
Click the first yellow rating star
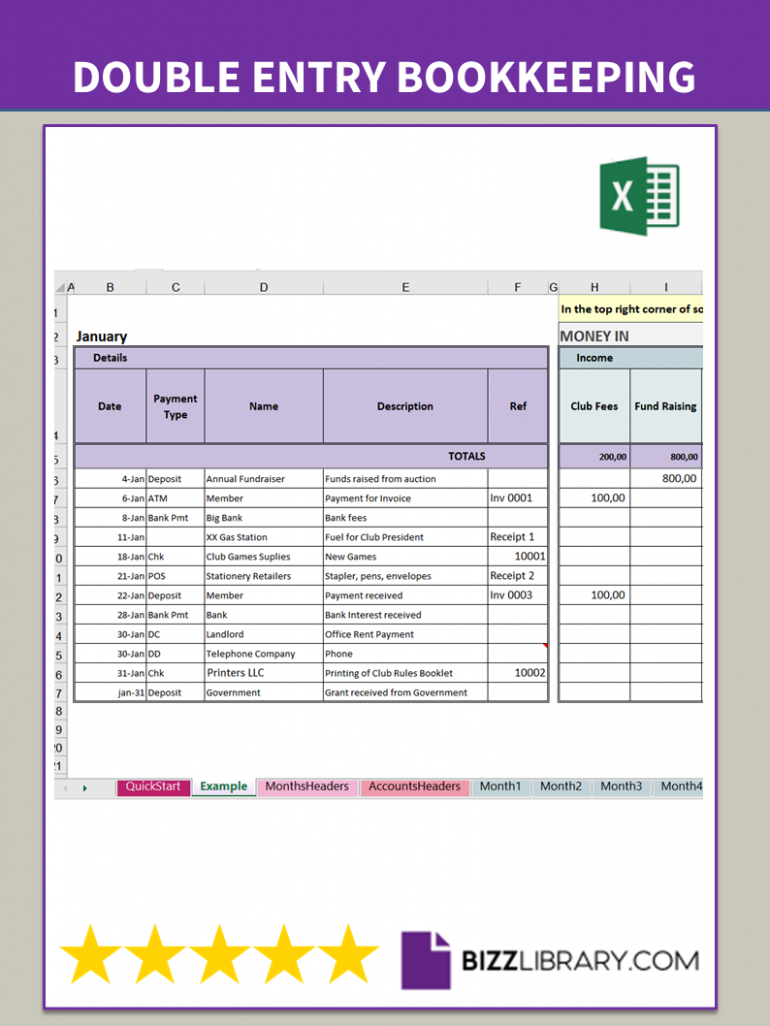tap(87, 954)
